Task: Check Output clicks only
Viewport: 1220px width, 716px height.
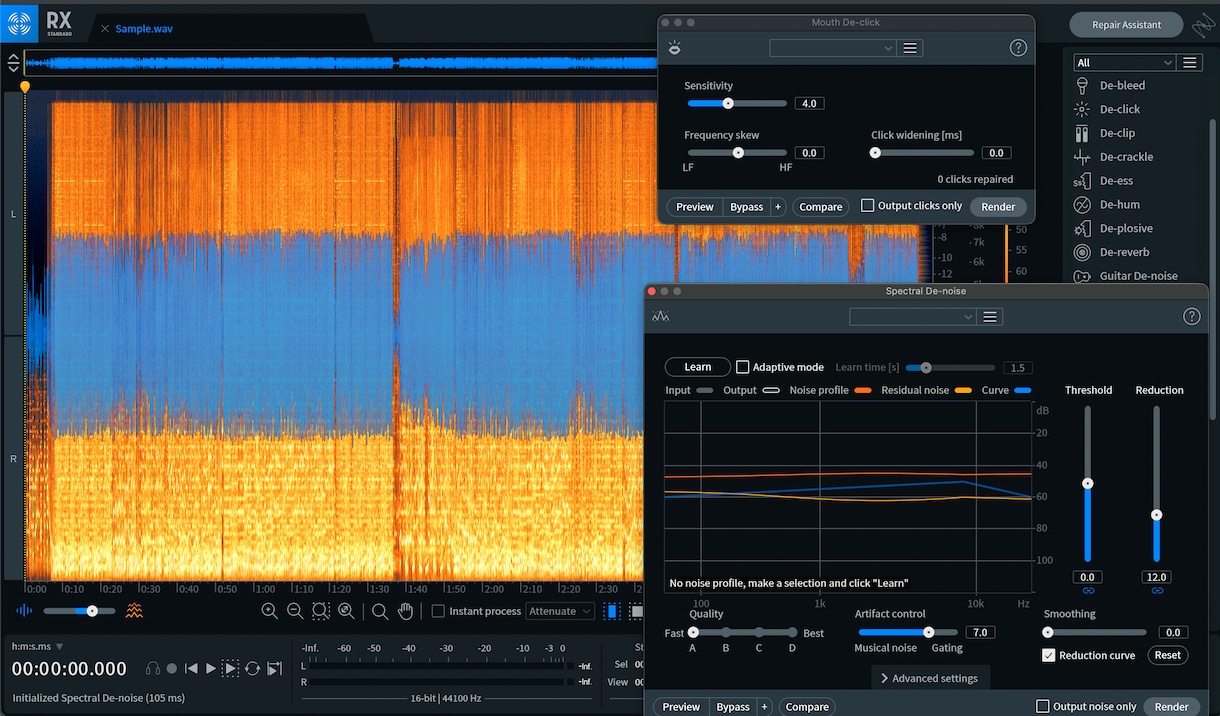Action: click(867, 205)
